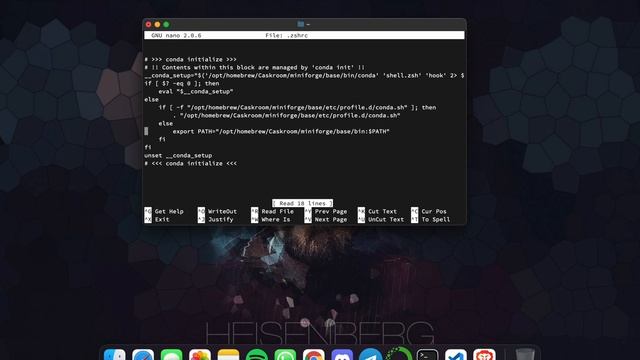Click the 'Next Page' nano shortcut label
This screenshot has width=640, height=360.
(331, 220)
